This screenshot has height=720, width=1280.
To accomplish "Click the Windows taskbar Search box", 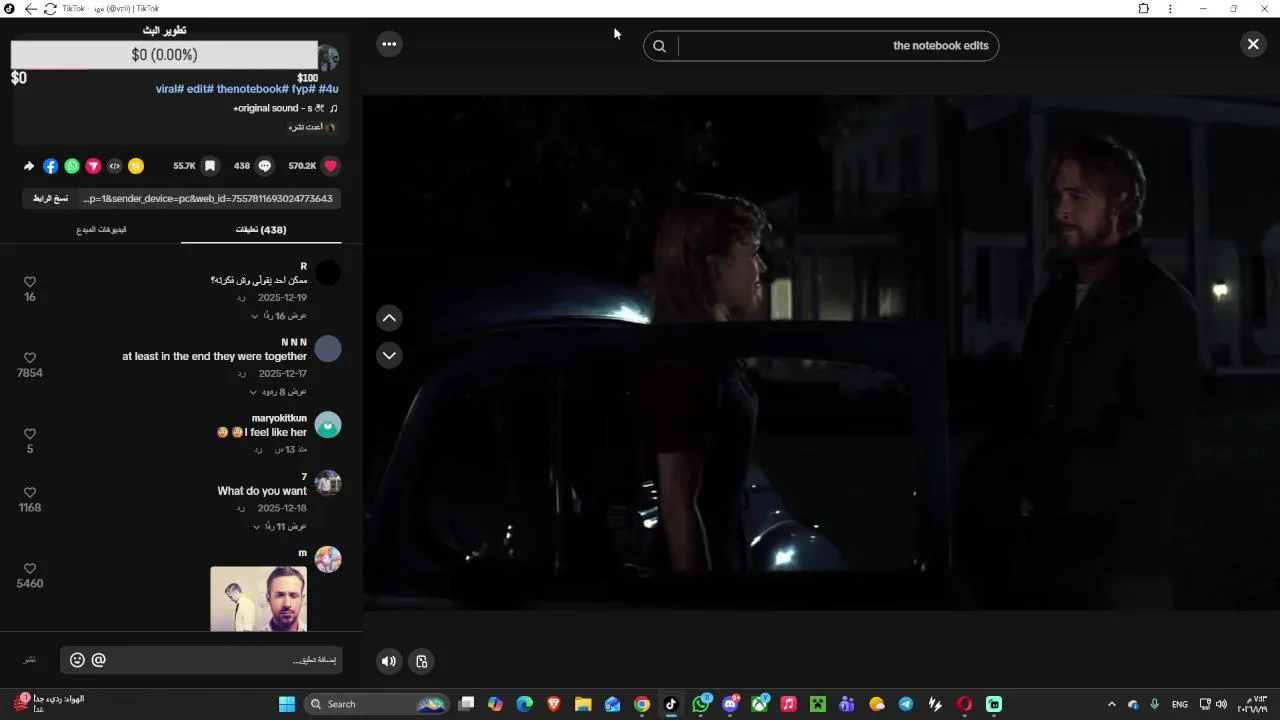I will (376, 704).
